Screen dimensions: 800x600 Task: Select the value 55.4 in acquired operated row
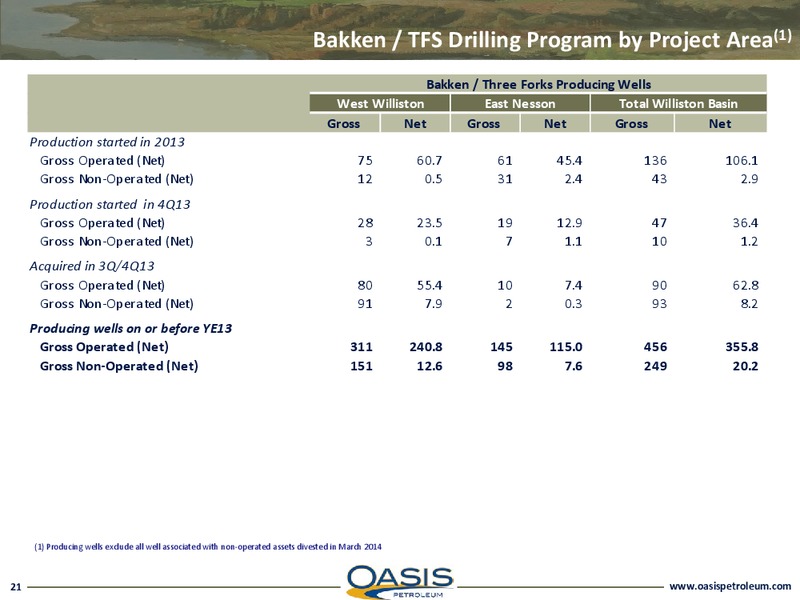(429, 285)
